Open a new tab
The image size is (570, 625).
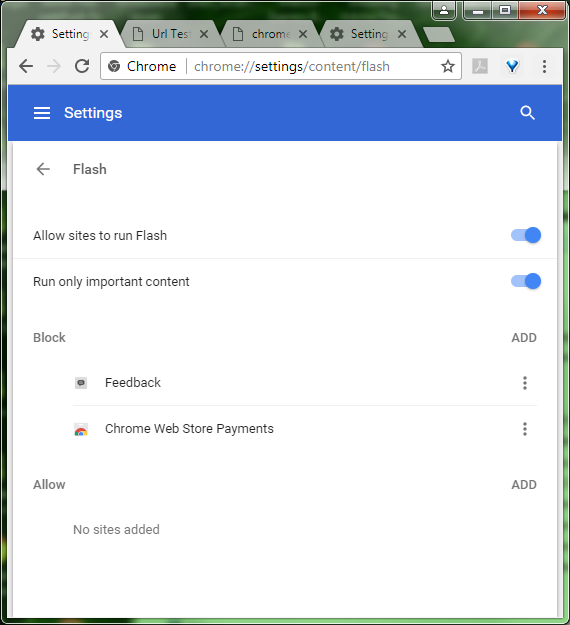coord(438,34)
